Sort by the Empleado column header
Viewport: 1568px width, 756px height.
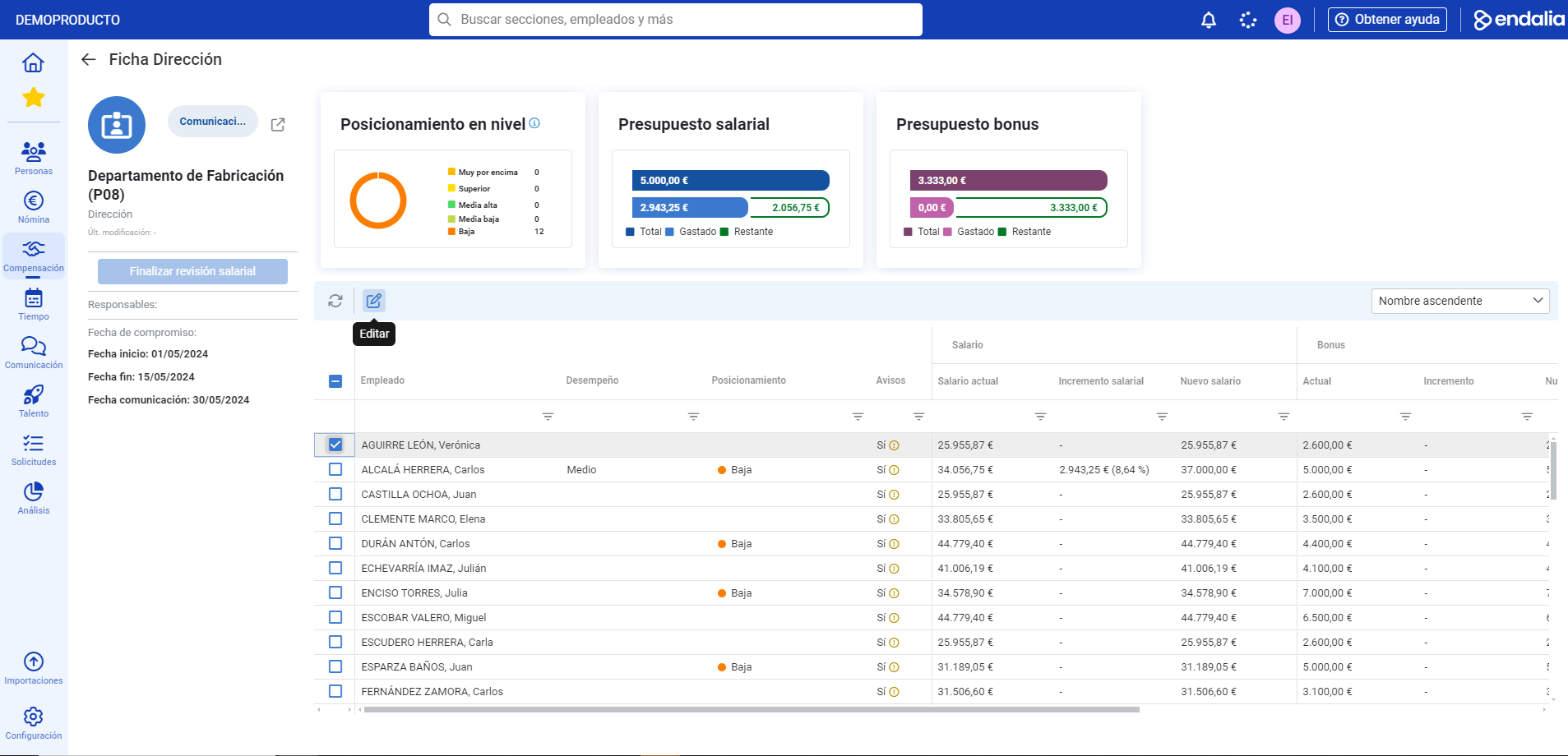click(x=382, y=380)
